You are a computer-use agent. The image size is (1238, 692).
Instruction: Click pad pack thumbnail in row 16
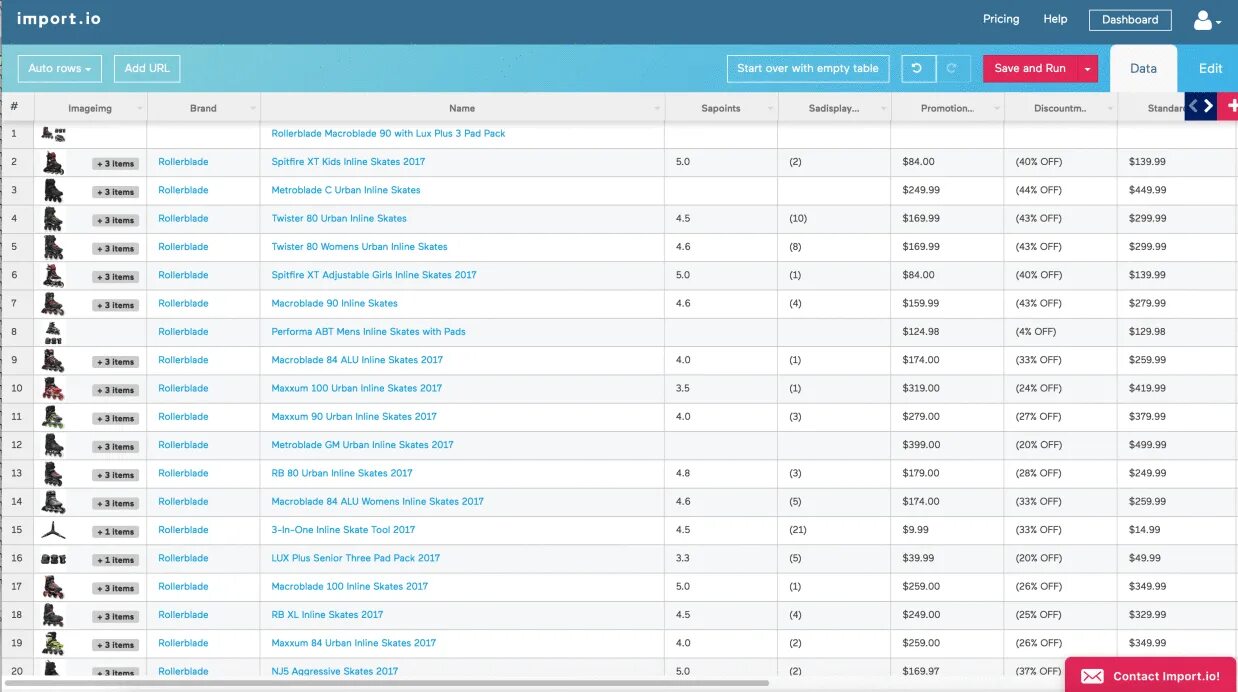pyautogui.click(x=53, y=559)
